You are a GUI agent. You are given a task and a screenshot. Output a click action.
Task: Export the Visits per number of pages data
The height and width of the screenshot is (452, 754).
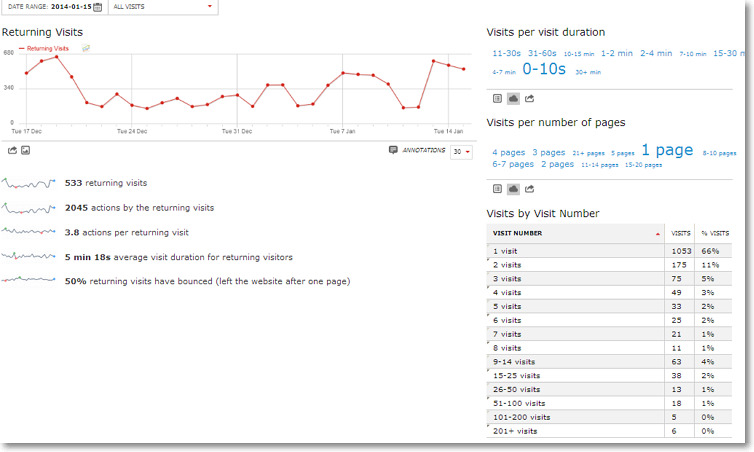[x=529, y=188]
